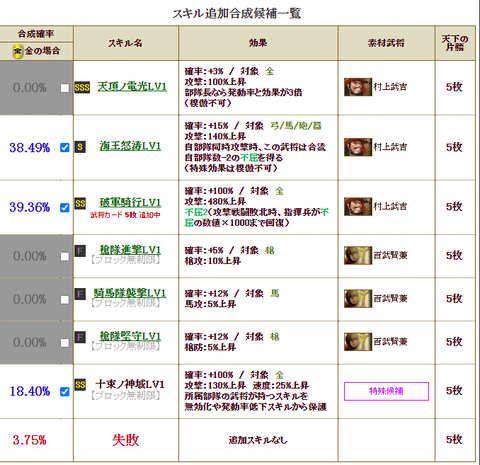Viewport: 480px width, 465px height.
Task: Click 【ブロック無制限】 under 十束ノ神域LV1
Action: click(x=125, y=396)
